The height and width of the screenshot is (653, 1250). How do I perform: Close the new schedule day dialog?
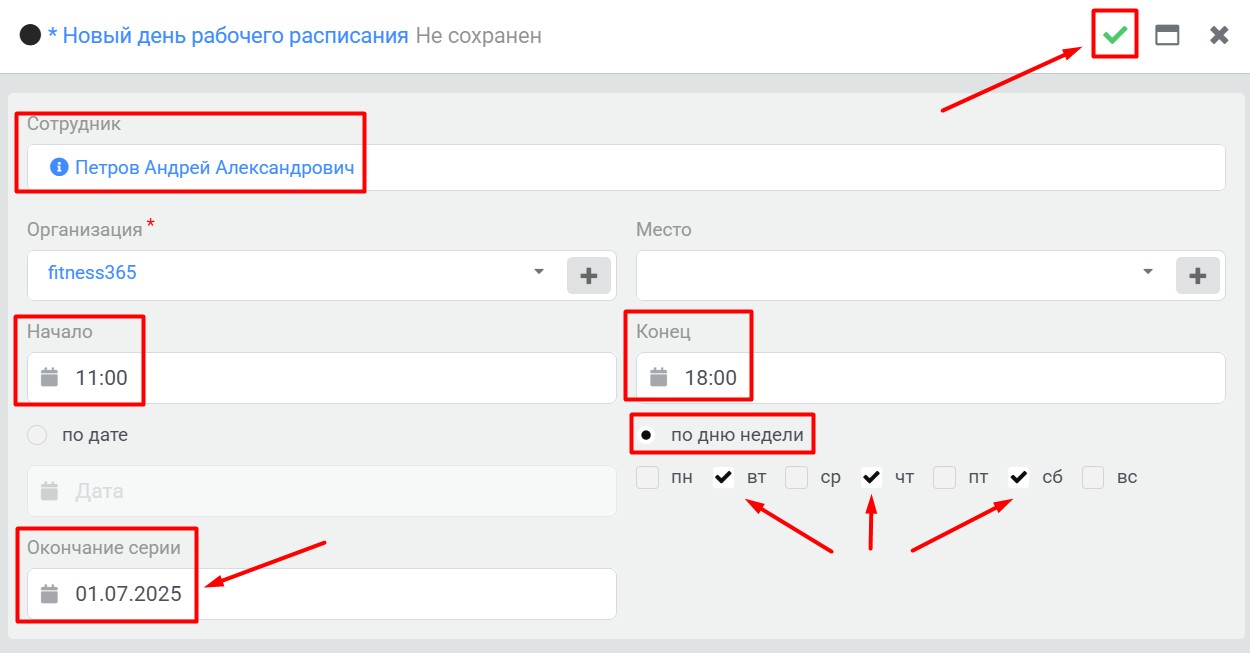pyautogui.click(x=1219, y=35)
